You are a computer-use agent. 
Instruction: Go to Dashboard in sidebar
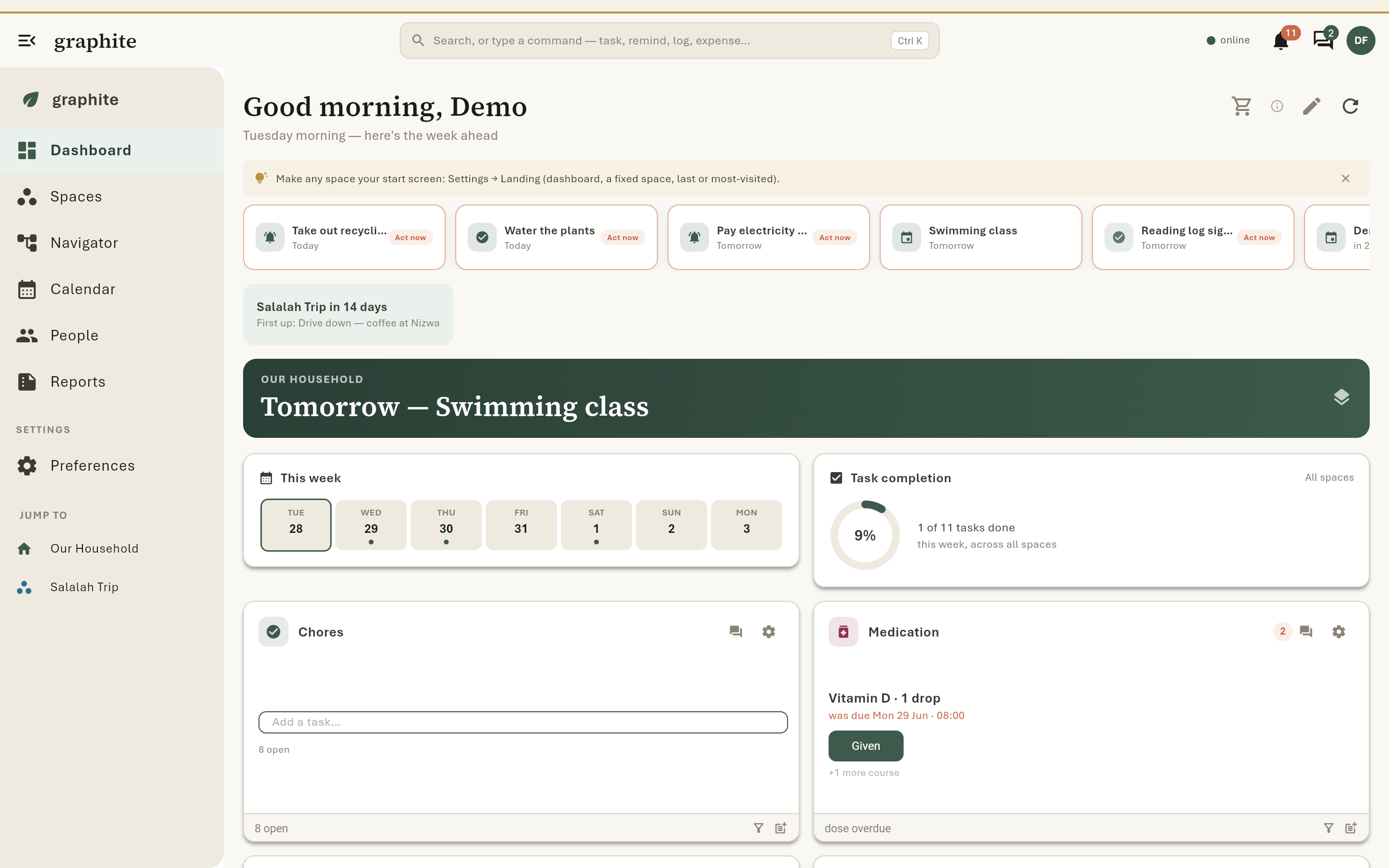coord(112,150)
